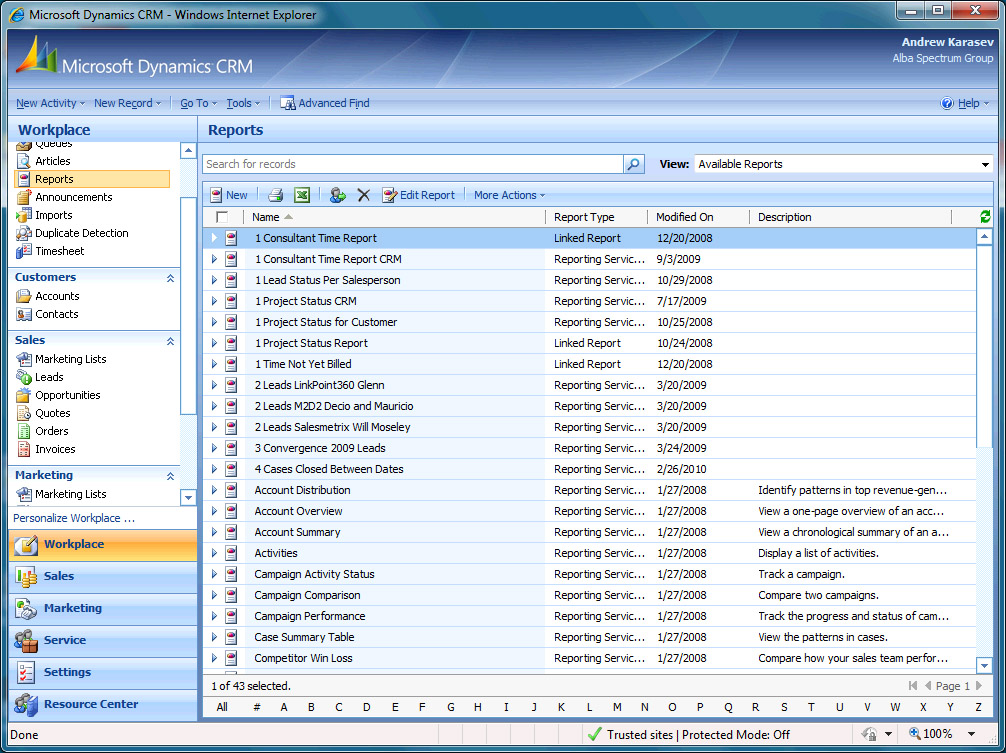Expand Campaign Comparison row
The width and height of the screenshot is (1006, 753).
[214, 595]
